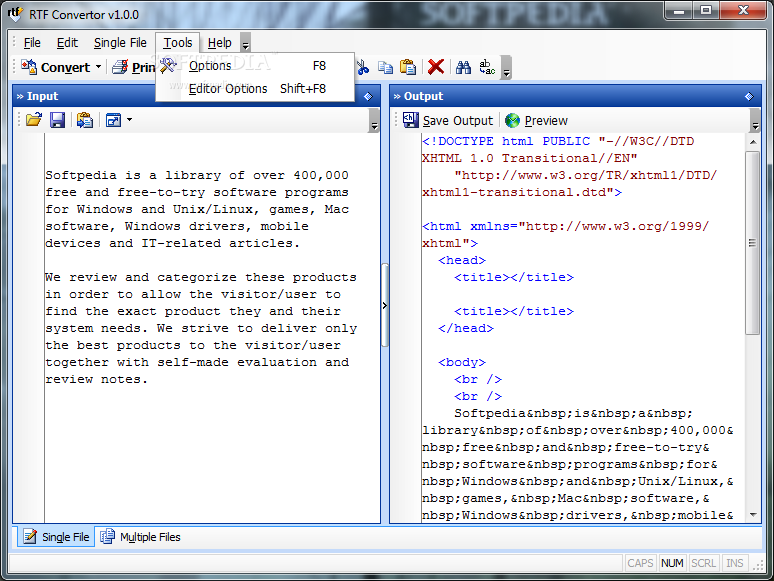
Task: Click the Cut scissors icon
Action: click(x=363, y=67)
